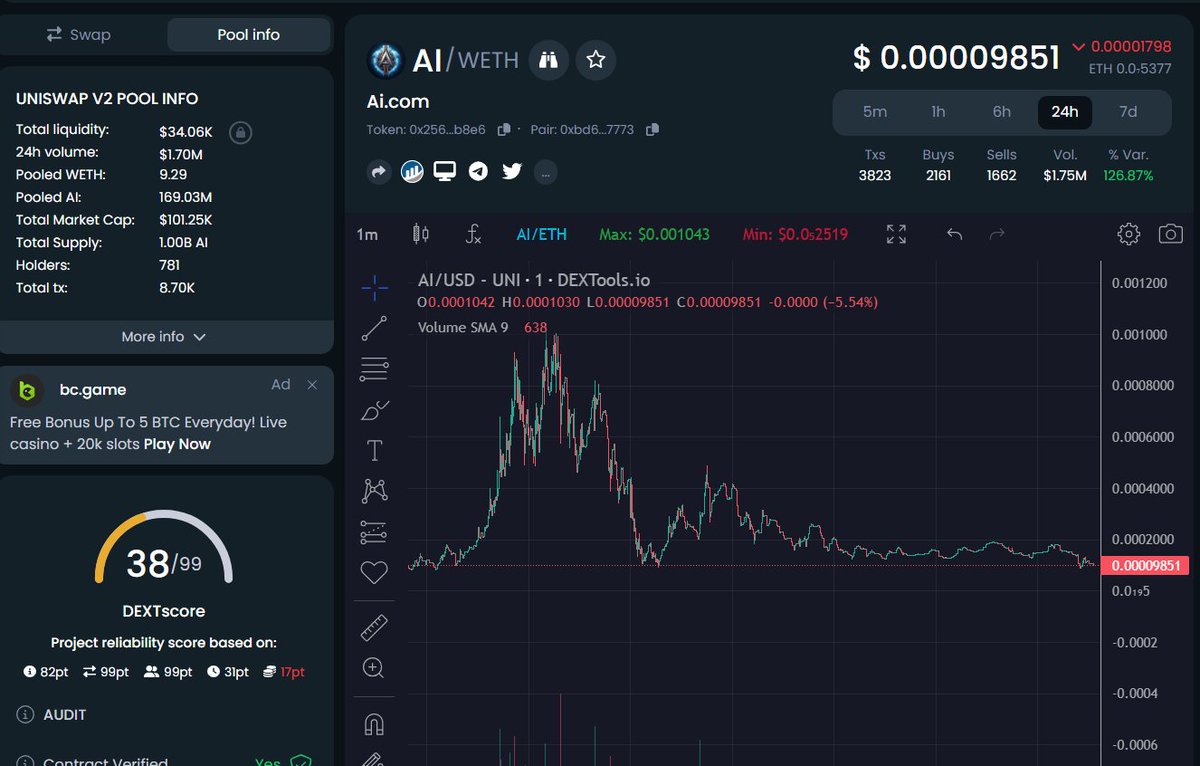The width and height of the screenshot is (1200, 766).
Task: Select the 5m stats timeframe
Action: pos(875,112)
